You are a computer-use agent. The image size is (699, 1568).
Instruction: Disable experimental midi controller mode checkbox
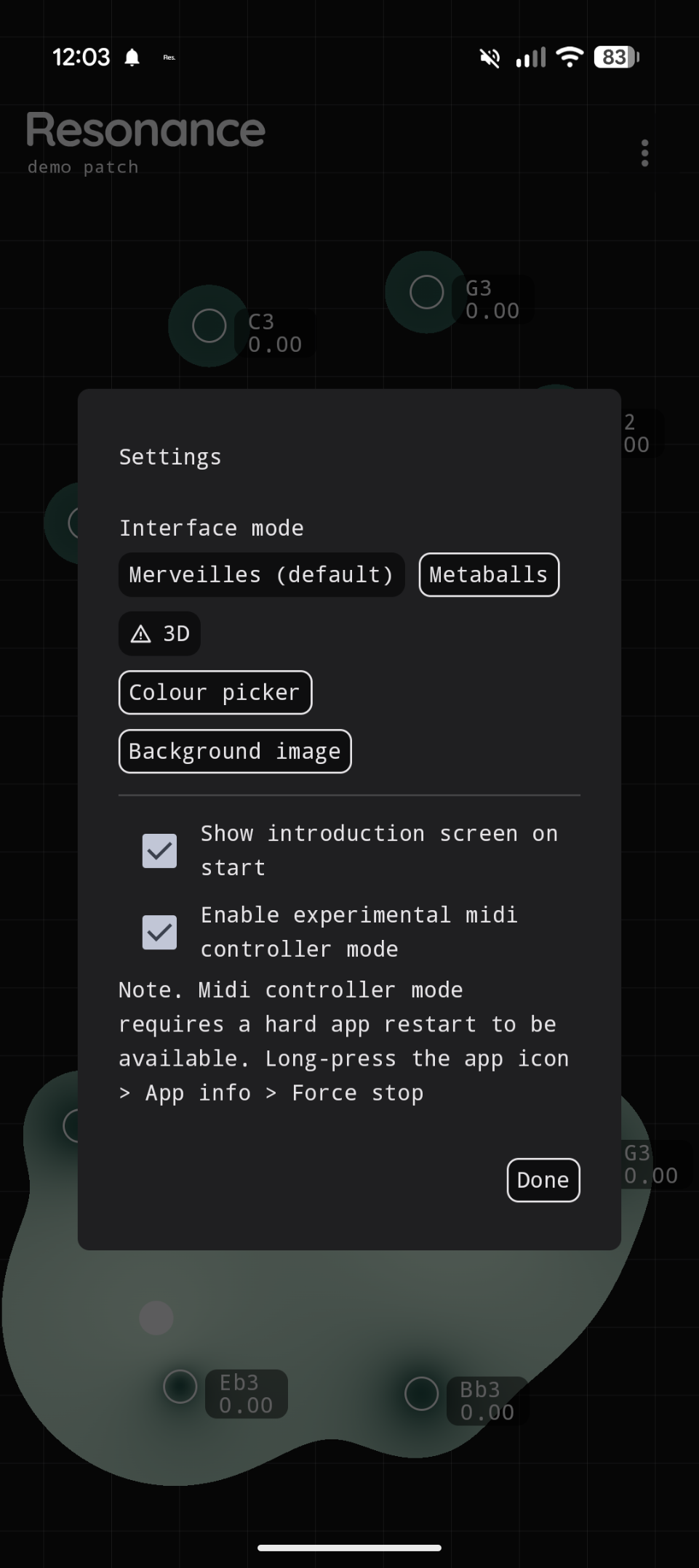click(159, 932)
